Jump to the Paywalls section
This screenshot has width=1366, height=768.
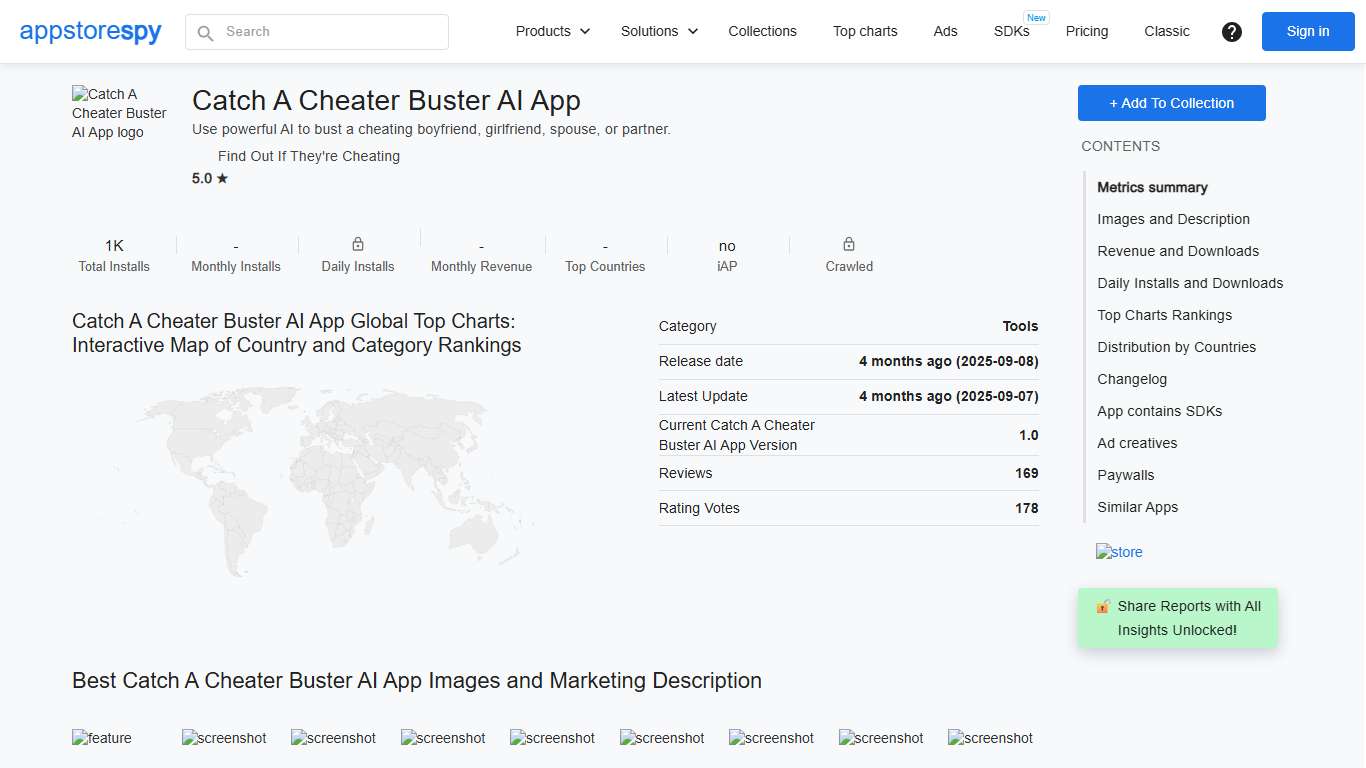pyautogui.click(x=1125, y=475)
